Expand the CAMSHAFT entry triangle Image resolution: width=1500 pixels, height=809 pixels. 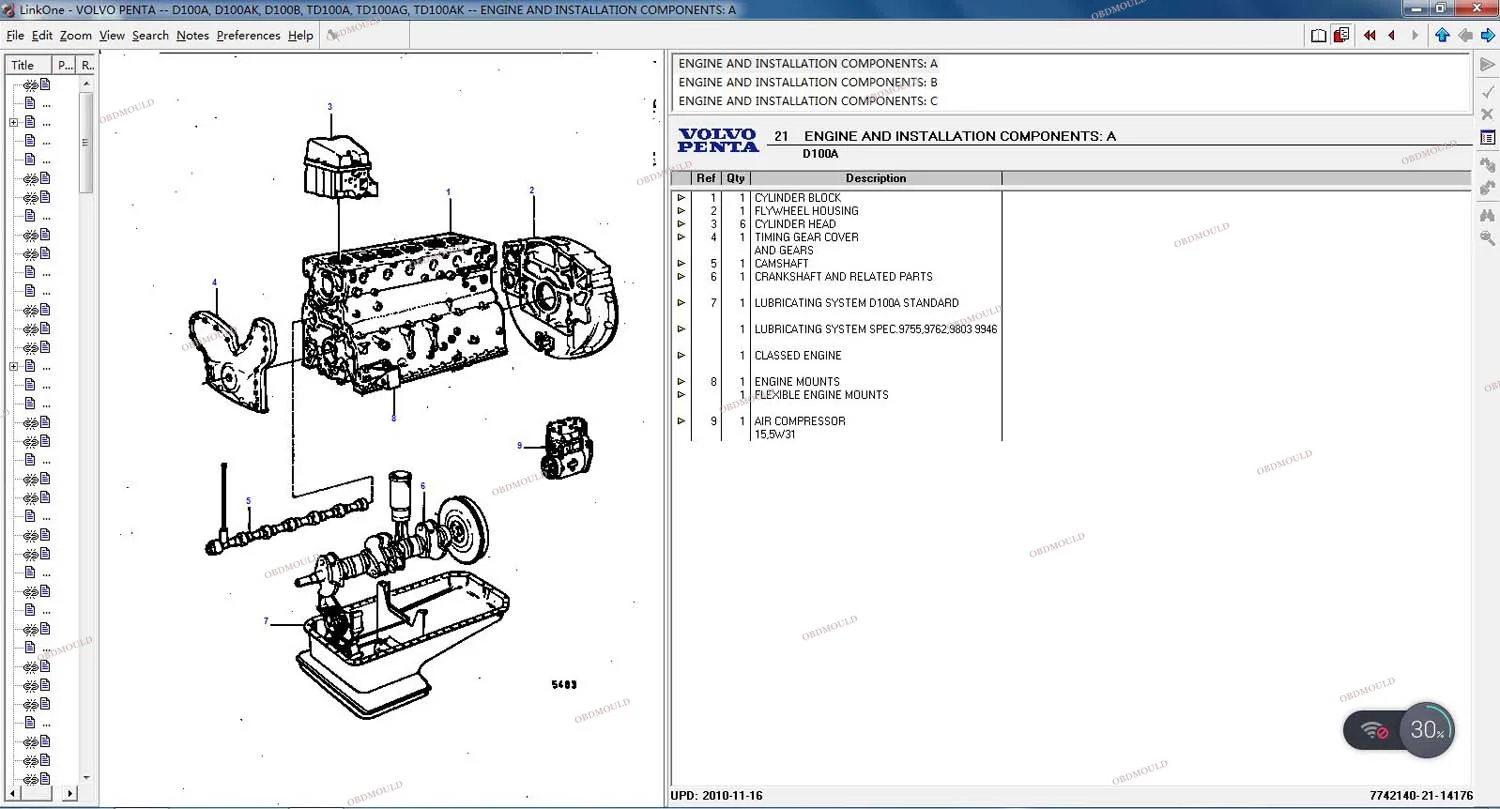tap(681, 264)
